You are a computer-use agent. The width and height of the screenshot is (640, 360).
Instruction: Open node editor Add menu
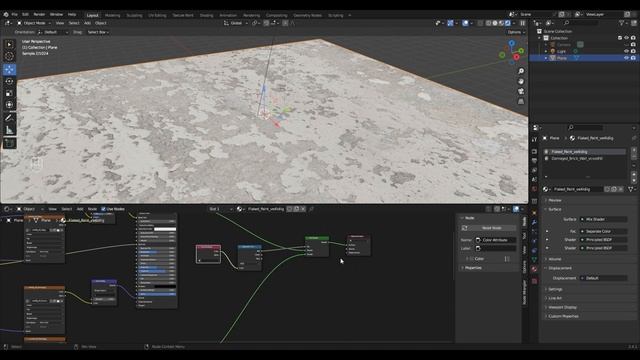pyautogui.click(x=80, y=209)
